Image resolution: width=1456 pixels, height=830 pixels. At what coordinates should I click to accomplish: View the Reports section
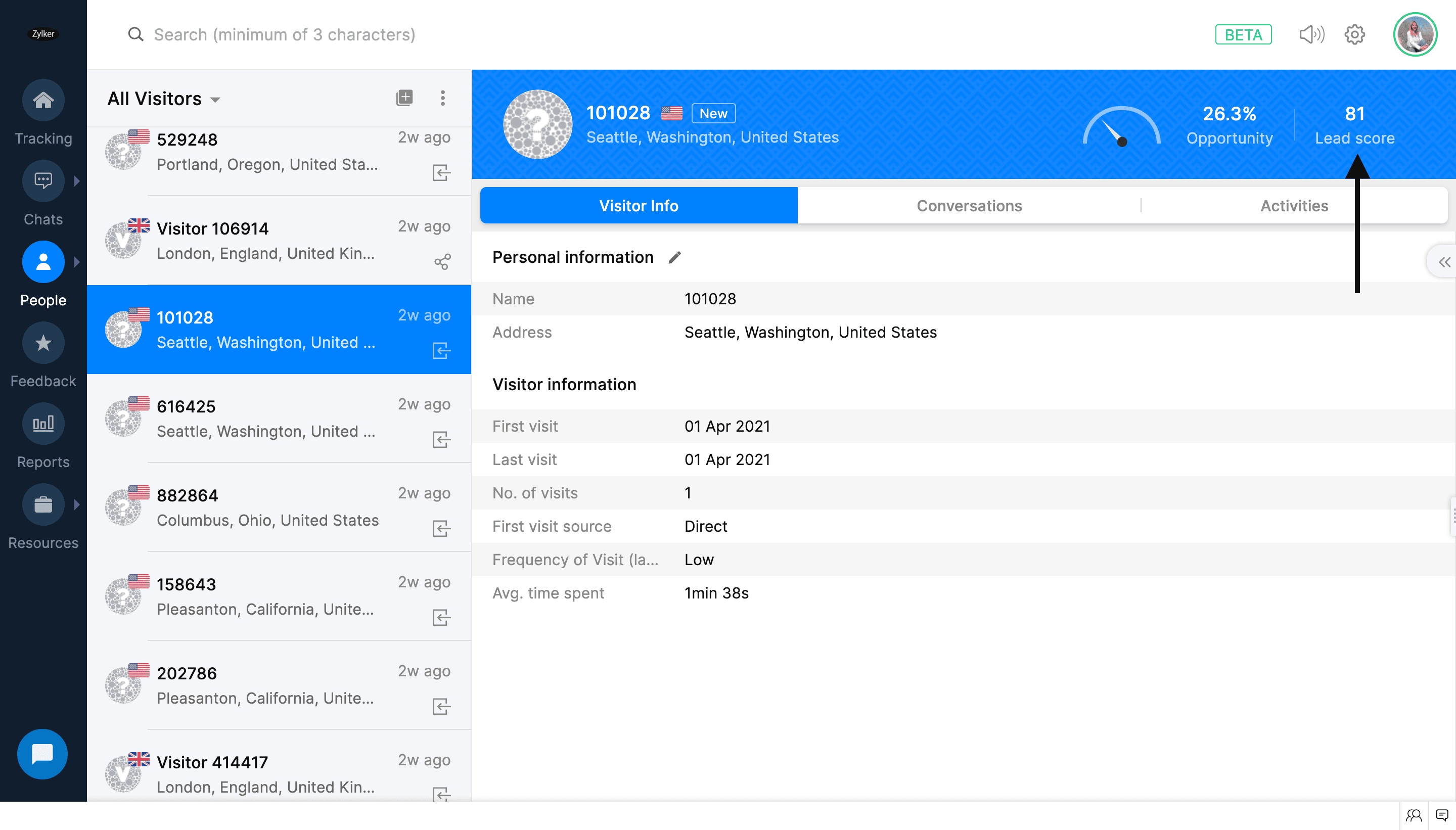pyautogui.click(x=43, y=424)
